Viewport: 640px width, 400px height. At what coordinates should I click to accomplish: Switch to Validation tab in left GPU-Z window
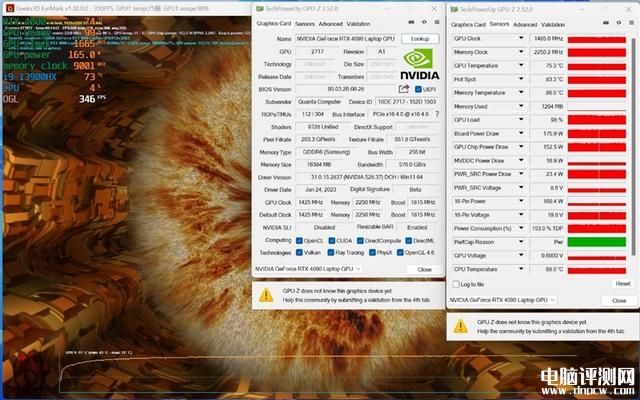pos(358,24)
